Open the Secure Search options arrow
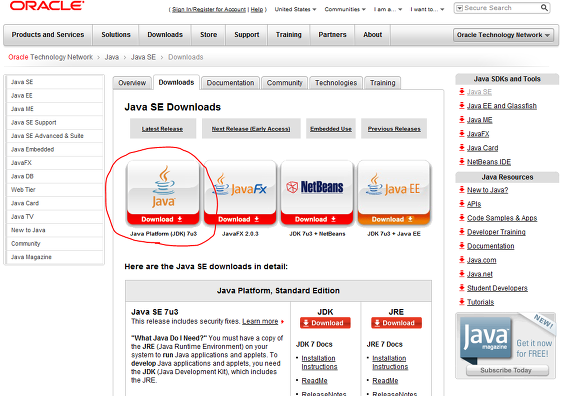 pos(459,8)
